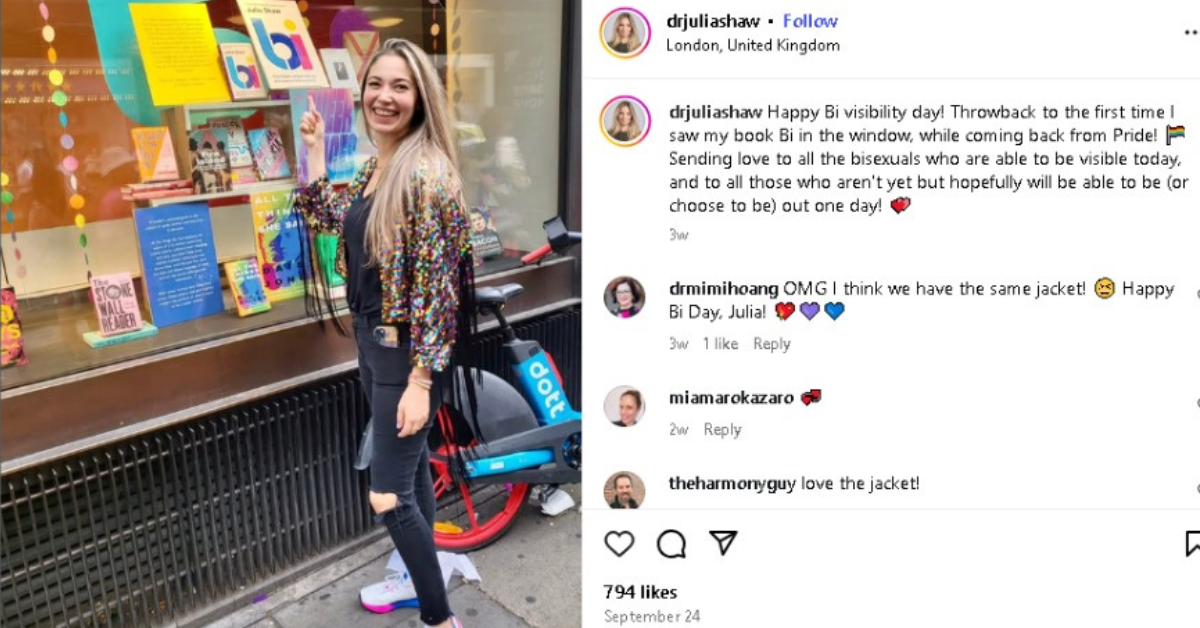Reply to drmimihoang's comment
Screen dimensions: 1200x628
771,344
